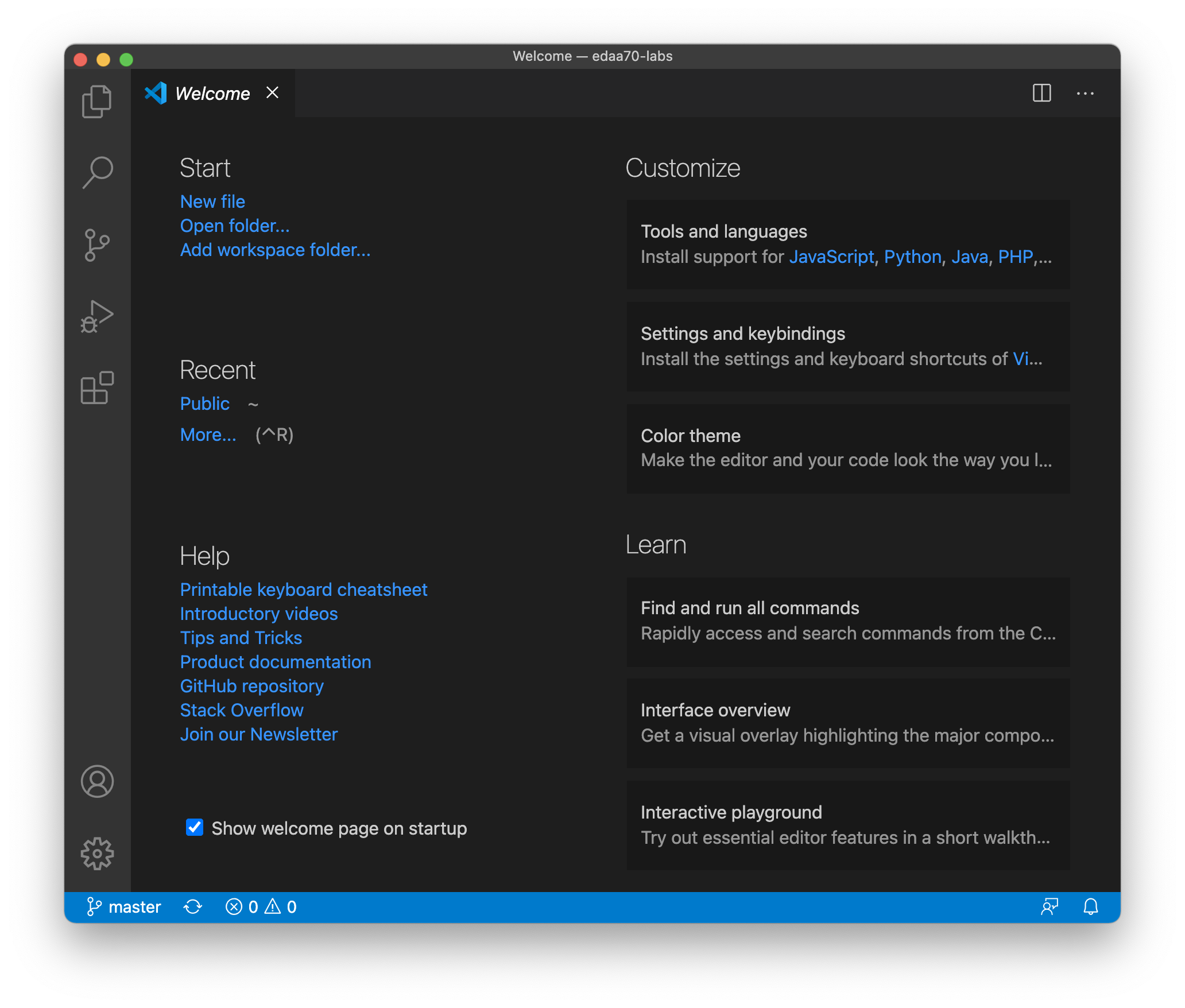
Task: Open the Run and Debug view
Action: (x=97, y=316)
